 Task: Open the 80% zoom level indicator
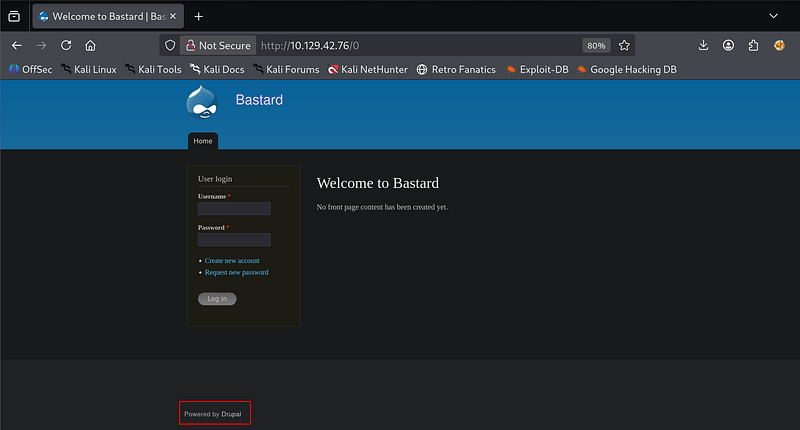595,45
